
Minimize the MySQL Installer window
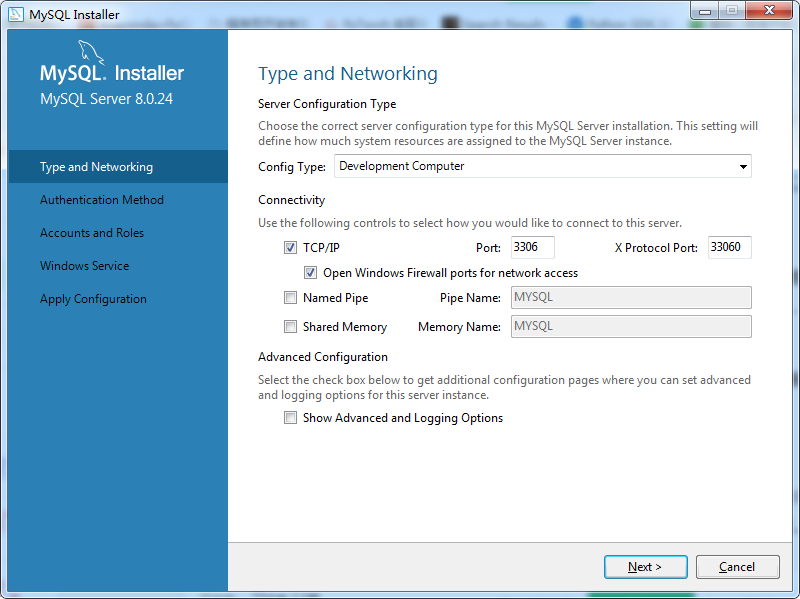point(705,10)
